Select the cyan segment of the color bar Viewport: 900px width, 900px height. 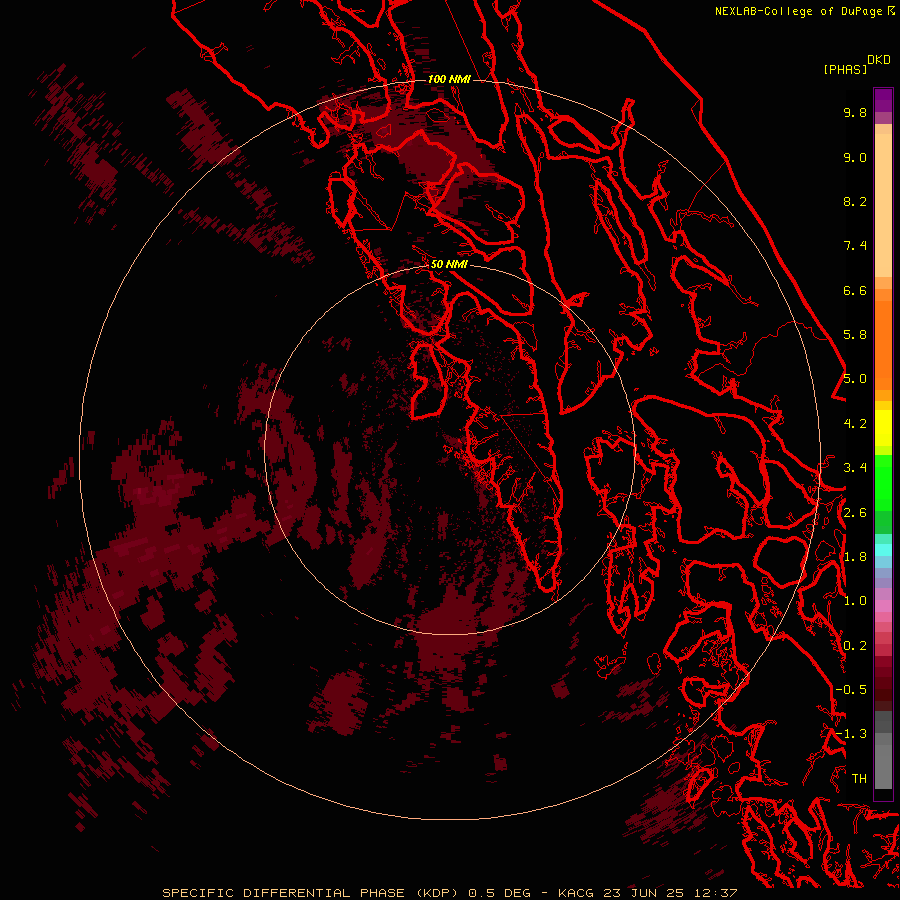click(x=883, y=550)
